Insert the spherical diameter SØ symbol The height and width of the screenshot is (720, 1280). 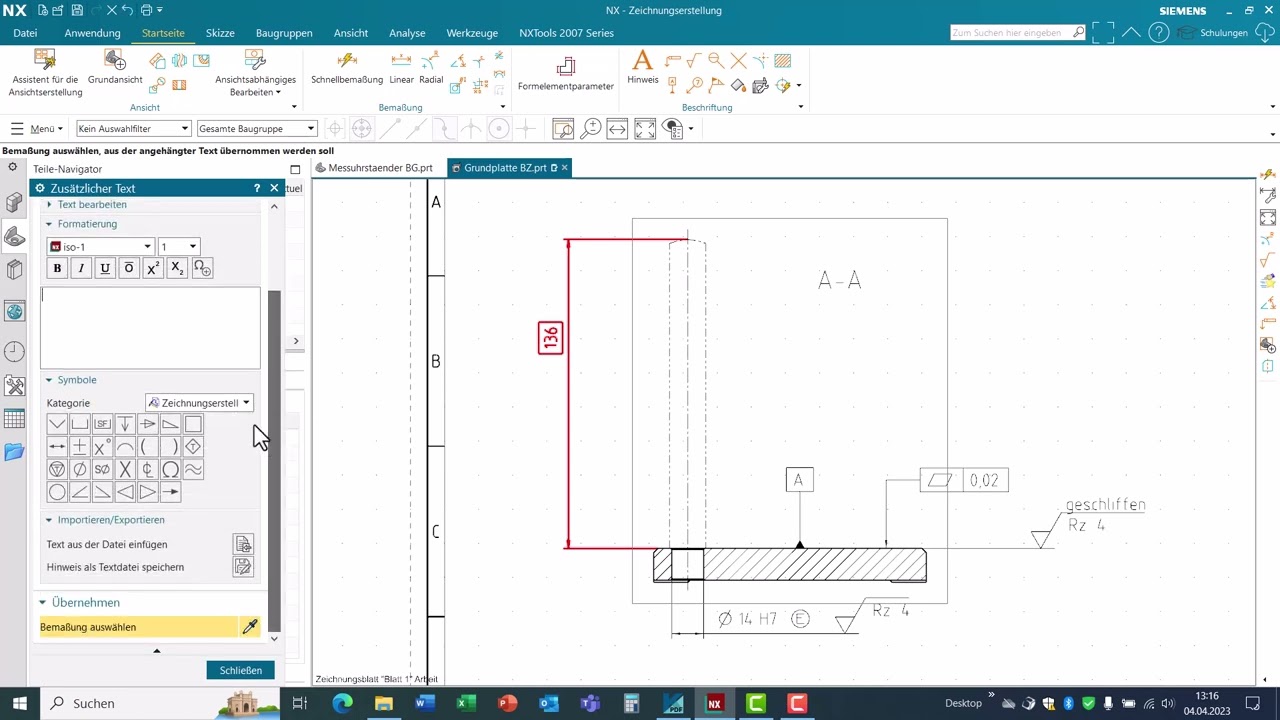point(102,469)
